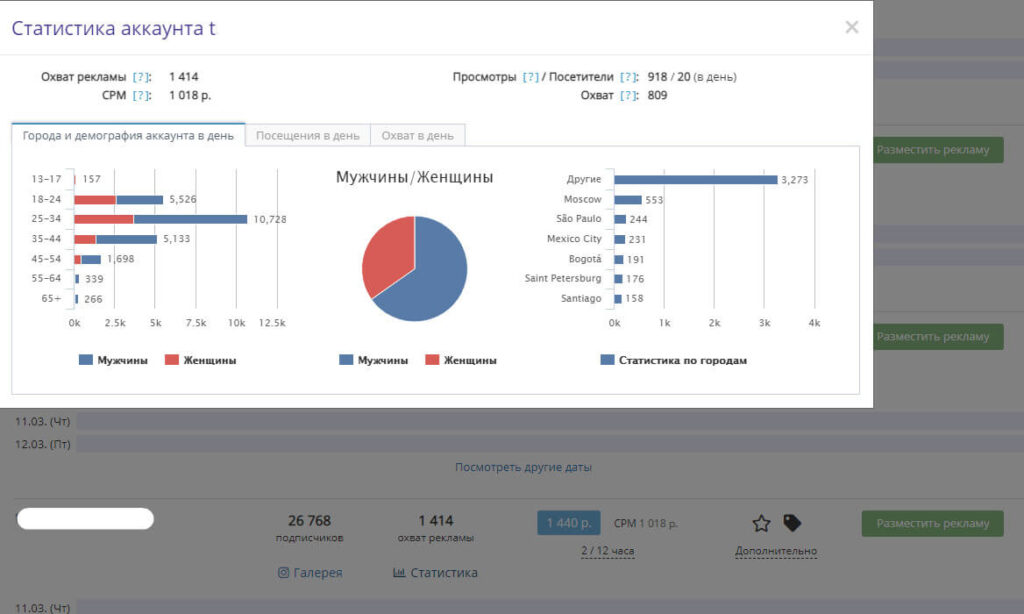Toggle Мужчины legend in the age bar chart
The height and width of the screenshot is (614, 1024).
(113, 360)
